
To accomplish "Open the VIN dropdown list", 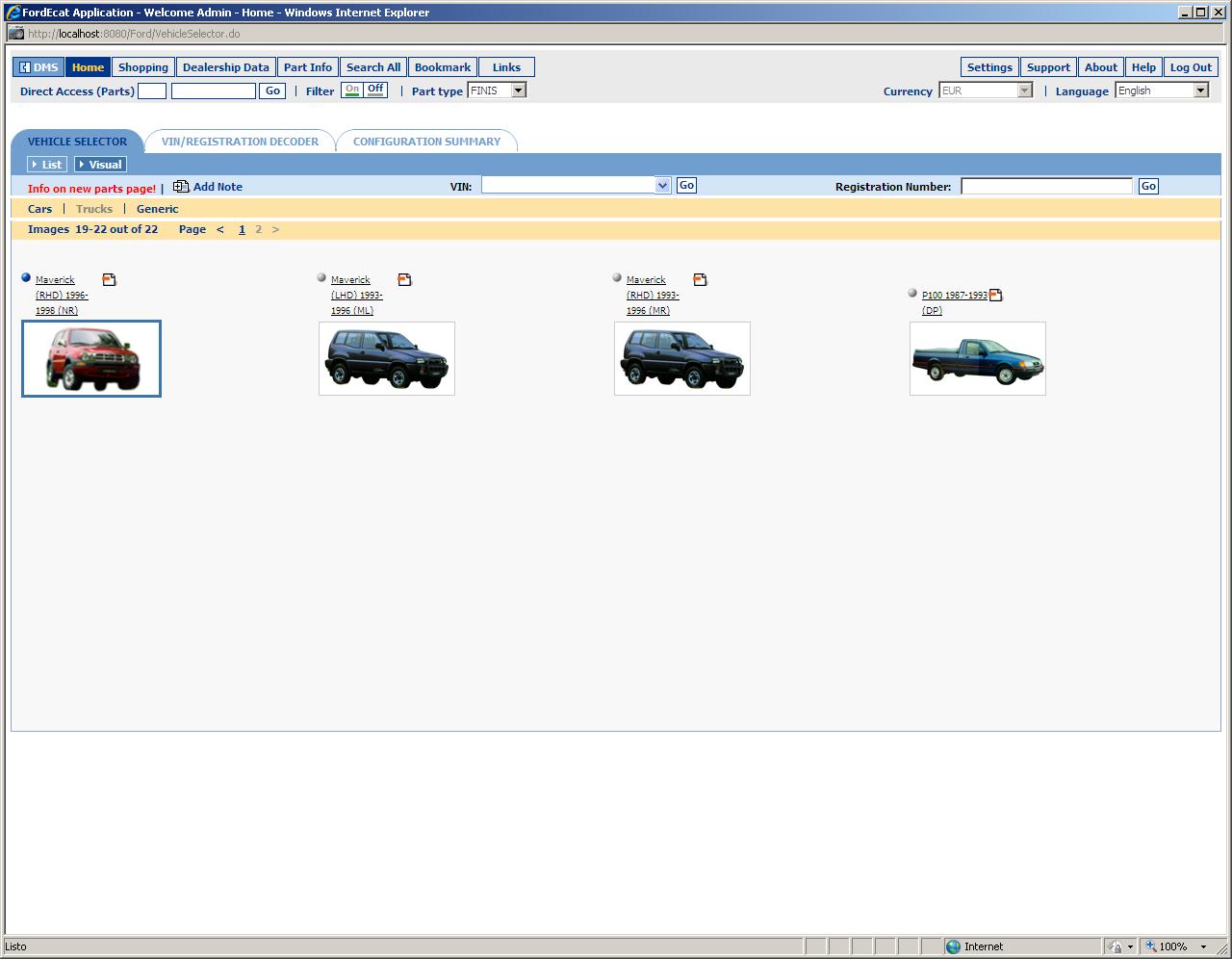I will tap(662, 186).
